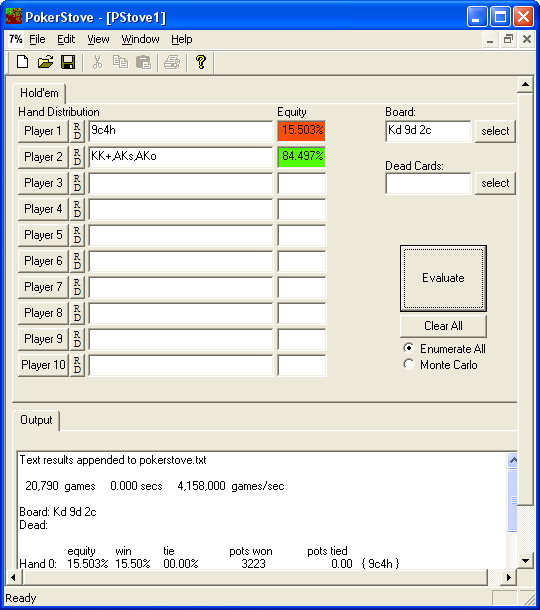Click the Board field showing Kd 9d 2c

pyautogui.click(x=428, y=131)
